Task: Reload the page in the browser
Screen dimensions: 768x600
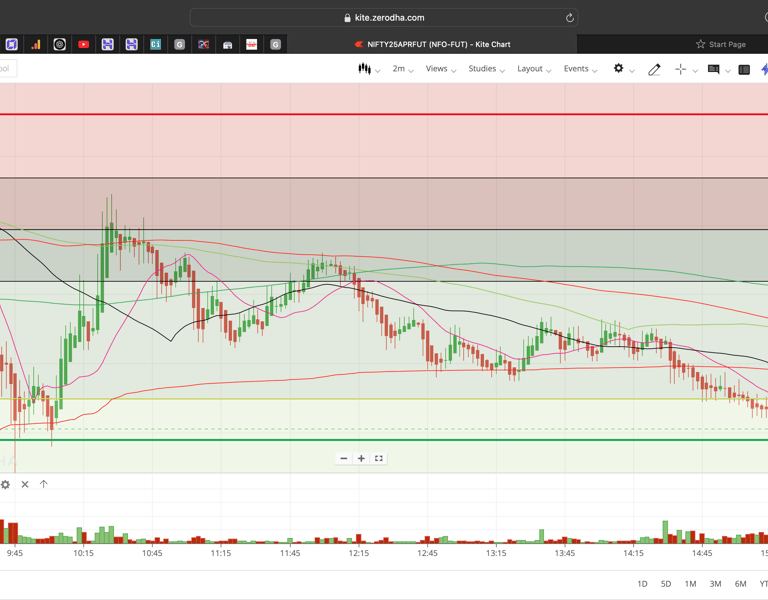Action: [x=570, y=18]
